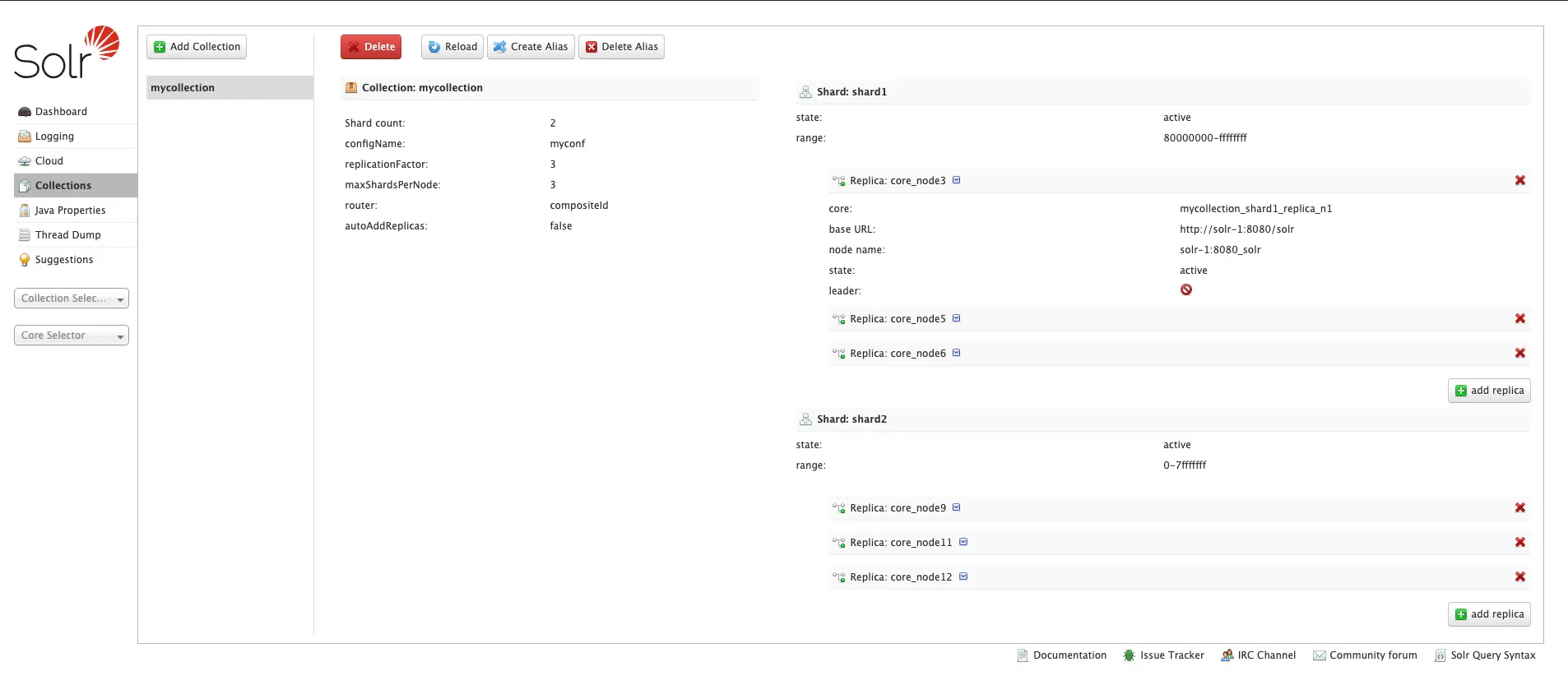Screen dimensions: 1568x699
Task: Remove replica core_node5 using red X
Action: (1520, 319)
